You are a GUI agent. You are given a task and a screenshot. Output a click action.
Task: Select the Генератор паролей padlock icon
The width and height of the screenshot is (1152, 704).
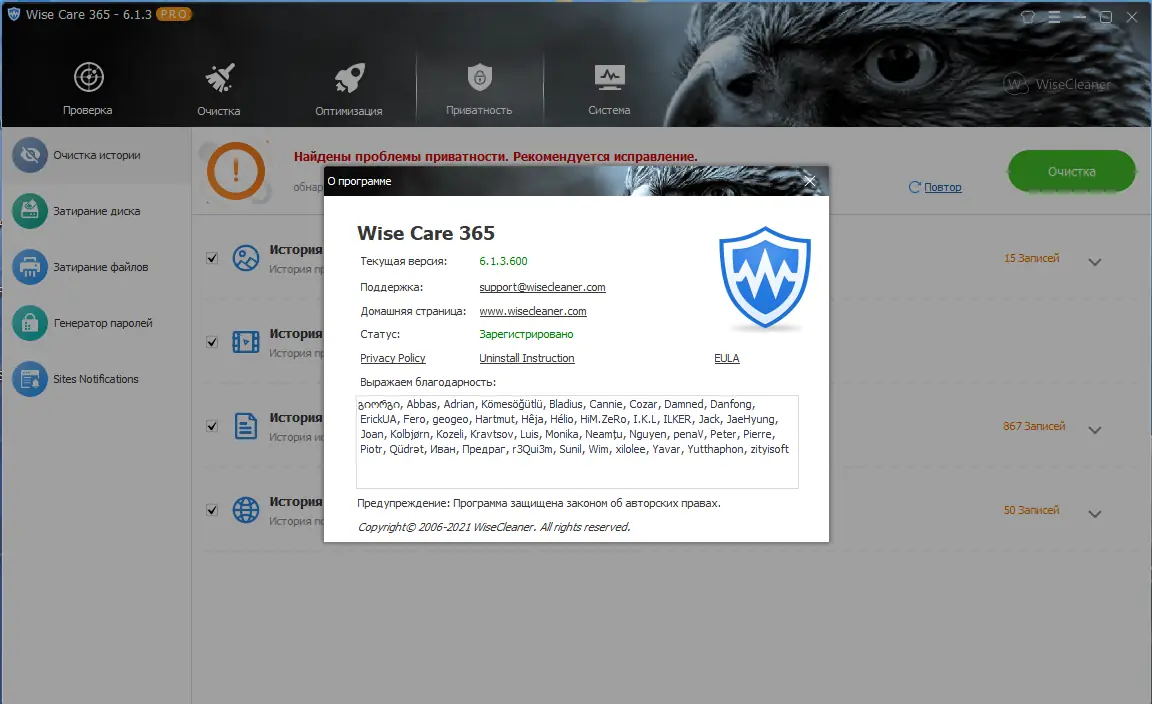pyautogui.click(x=30, y=323)
